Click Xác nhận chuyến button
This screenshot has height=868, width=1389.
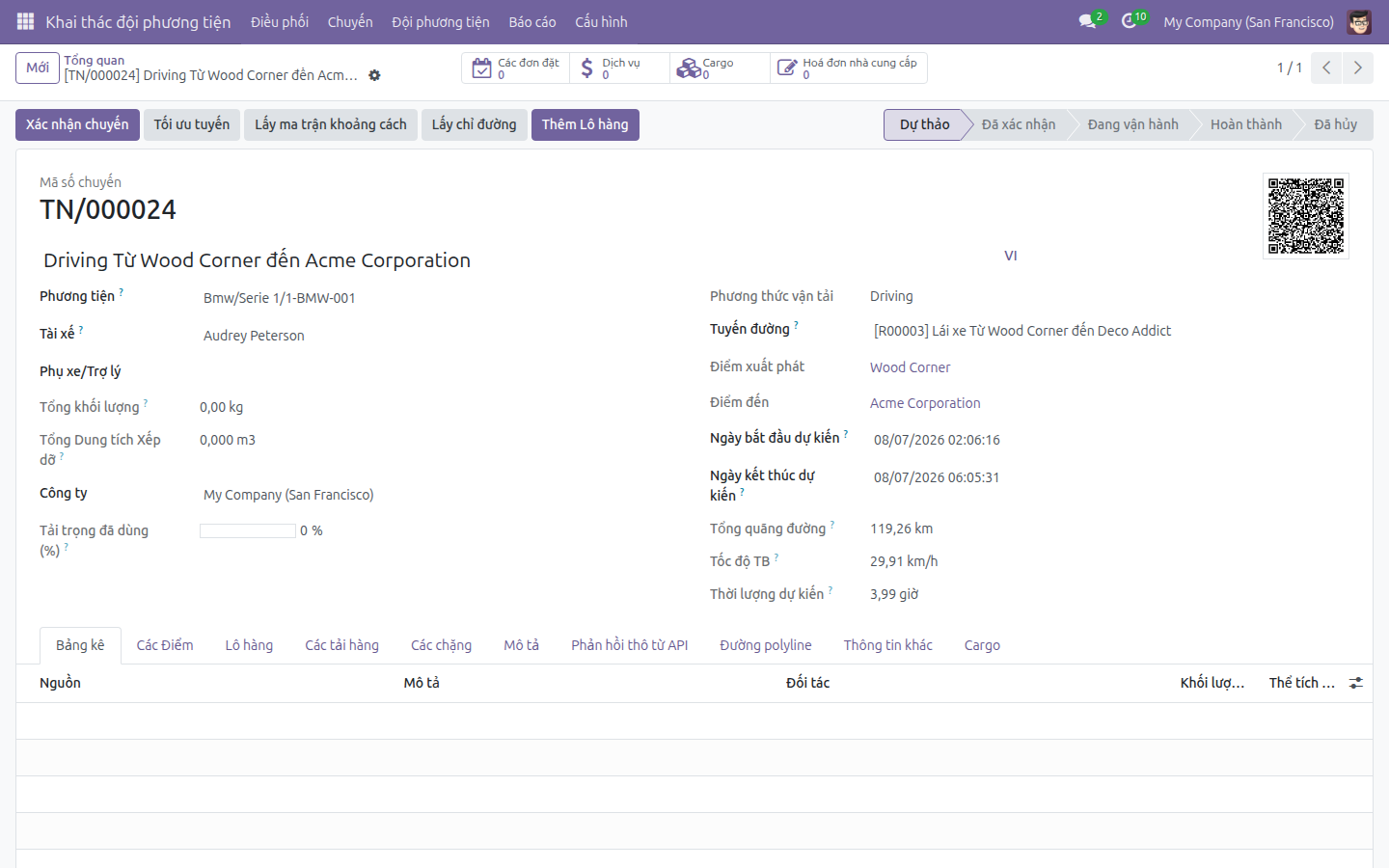tap(77, 124)
